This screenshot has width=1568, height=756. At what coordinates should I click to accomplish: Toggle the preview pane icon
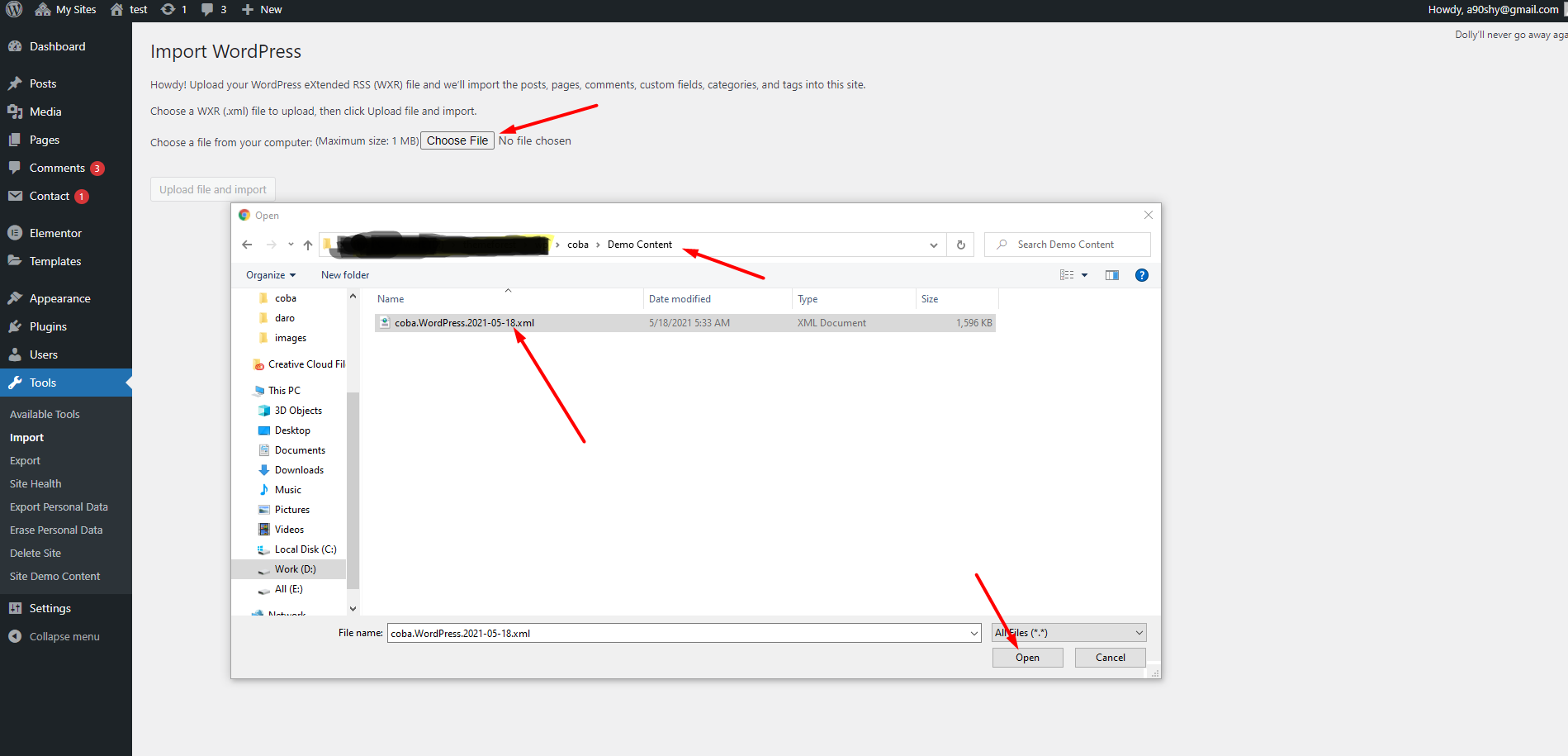pos(1112,275)
